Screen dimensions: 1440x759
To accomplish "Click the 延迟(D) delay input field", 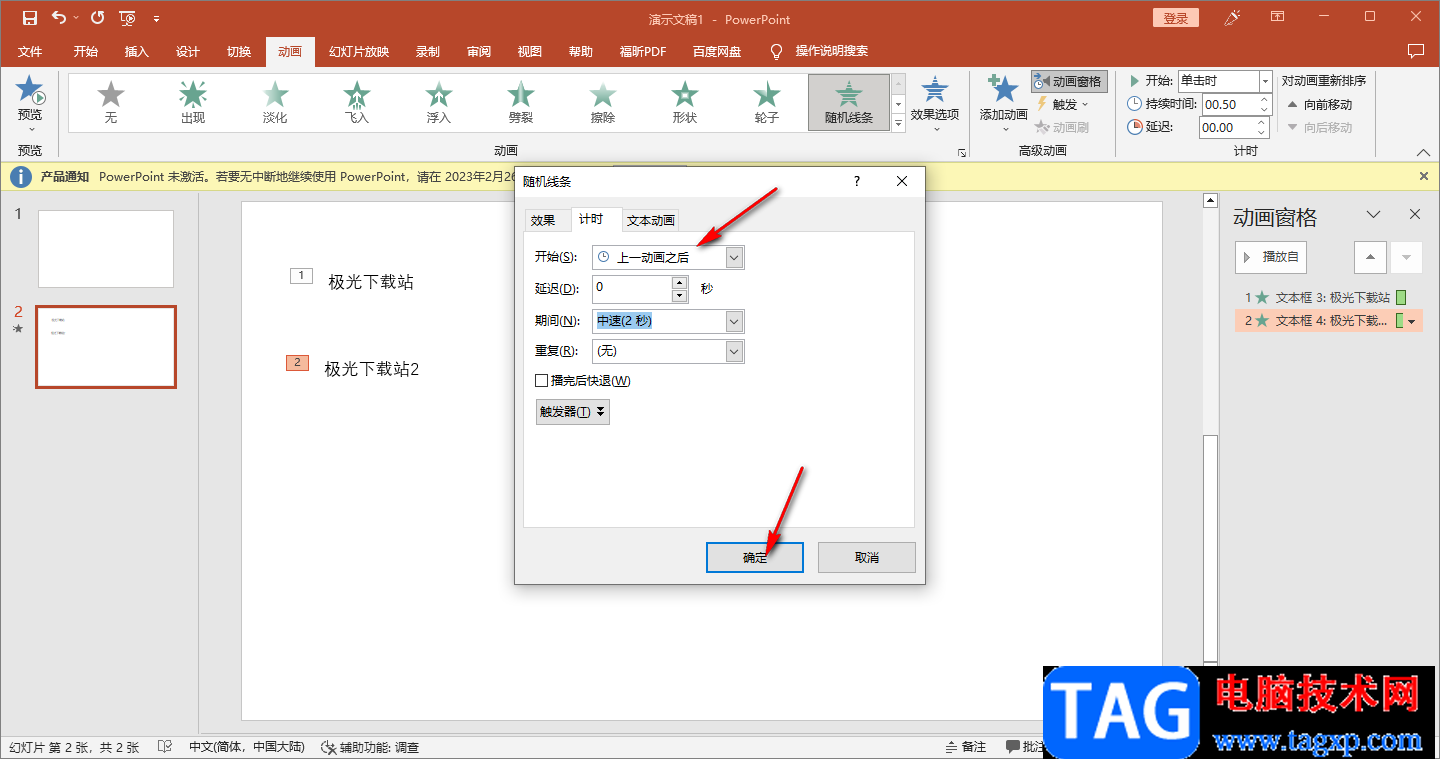I will [x=632, y=289].
